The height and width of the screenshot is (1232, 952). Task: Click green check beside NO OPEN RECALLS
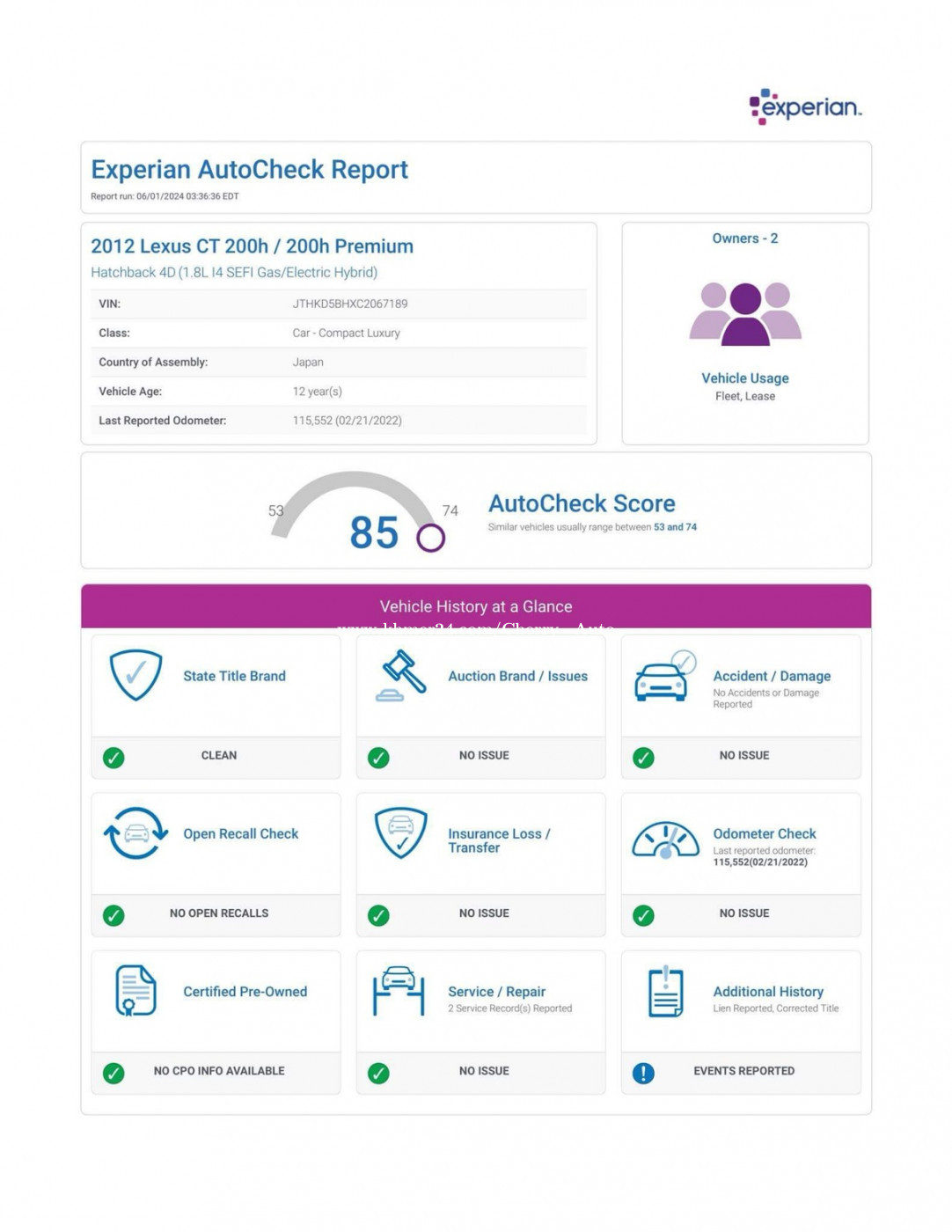[x=114, y=915]
